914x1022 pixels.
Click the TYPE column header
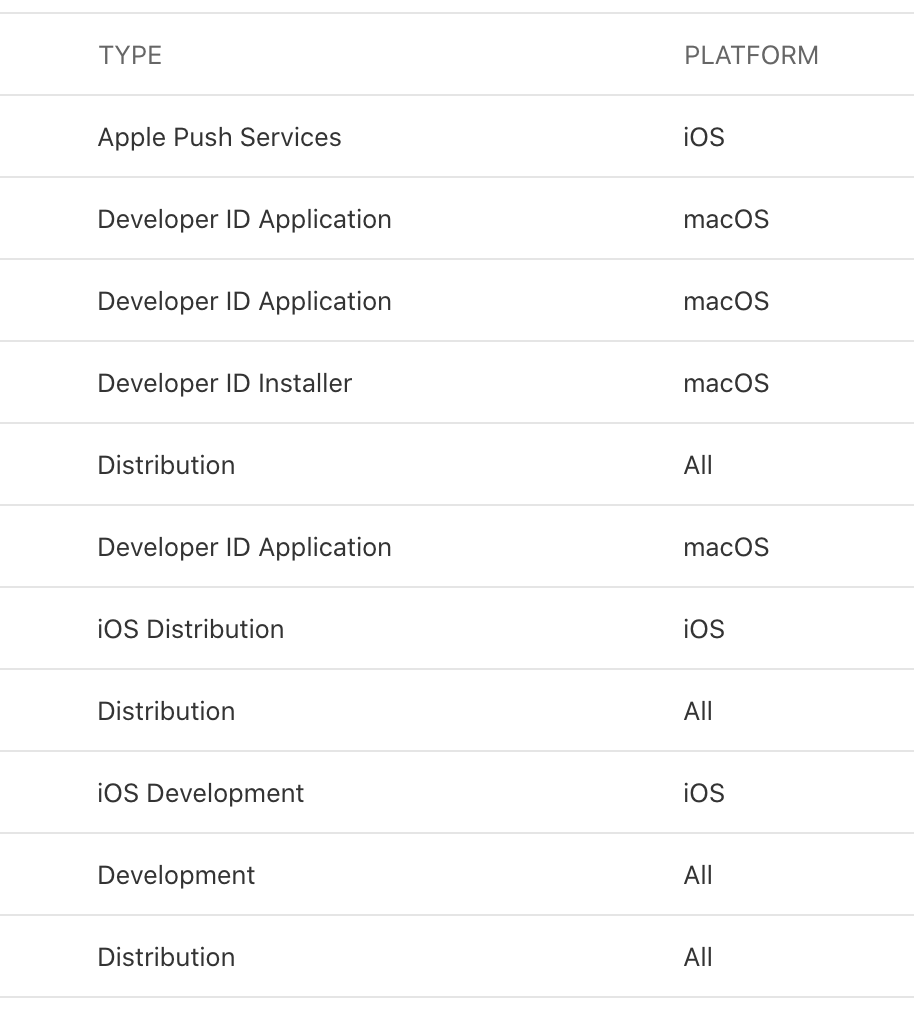click(x=130, y=55)
